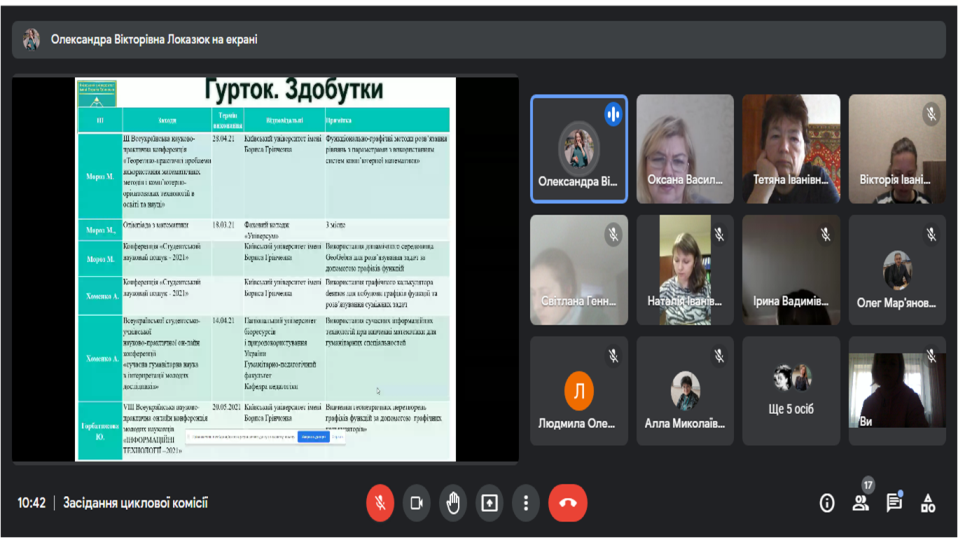Click muted mic icon on Алла's tile

719,356
